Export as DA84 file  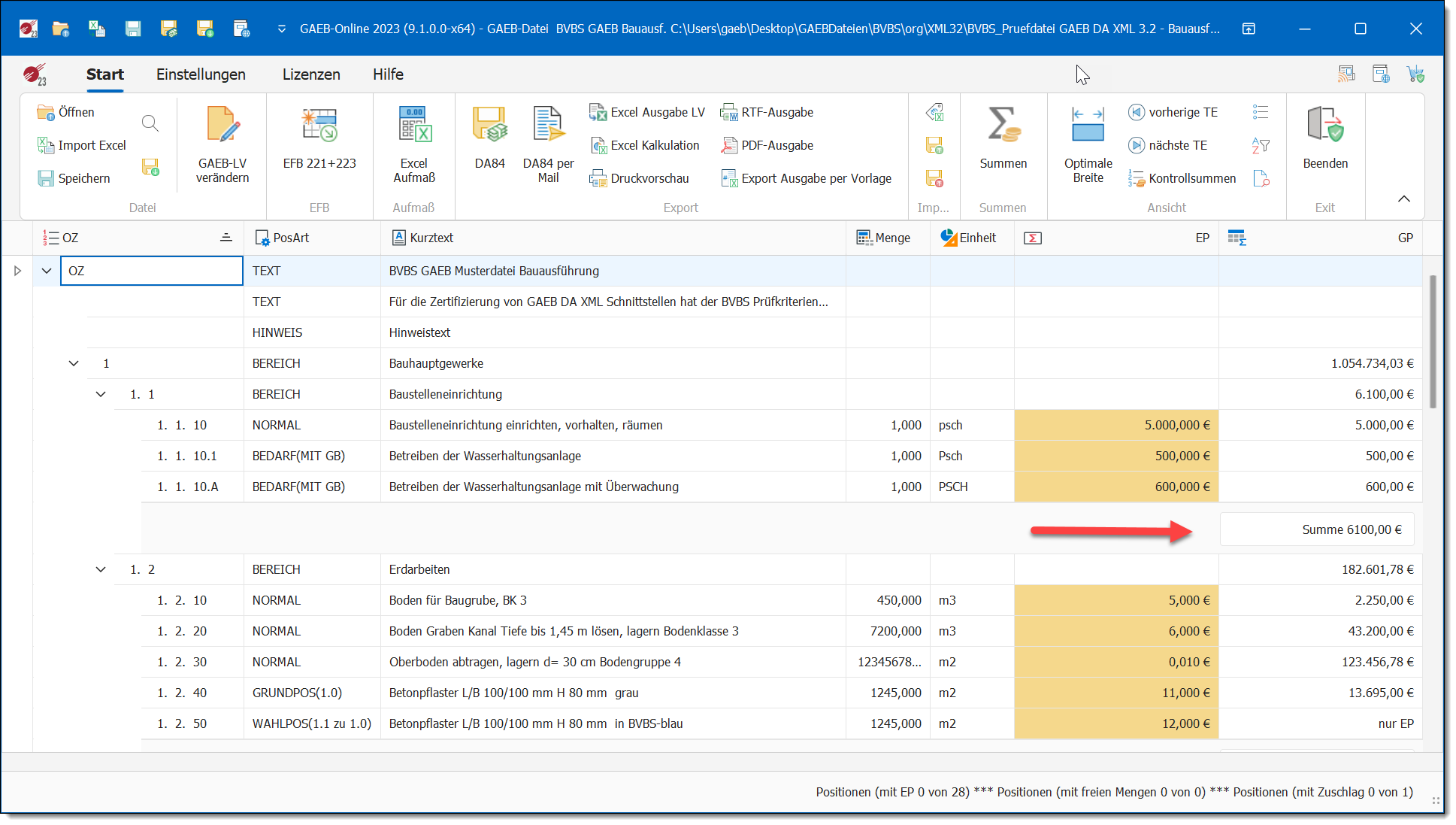[489, 126]
